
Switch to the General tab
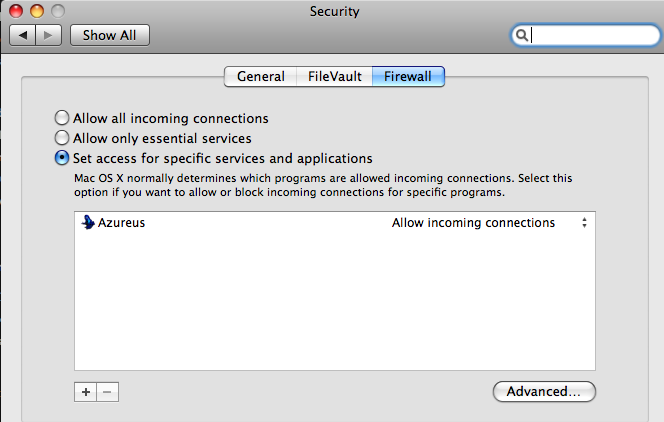pos(260,77)
